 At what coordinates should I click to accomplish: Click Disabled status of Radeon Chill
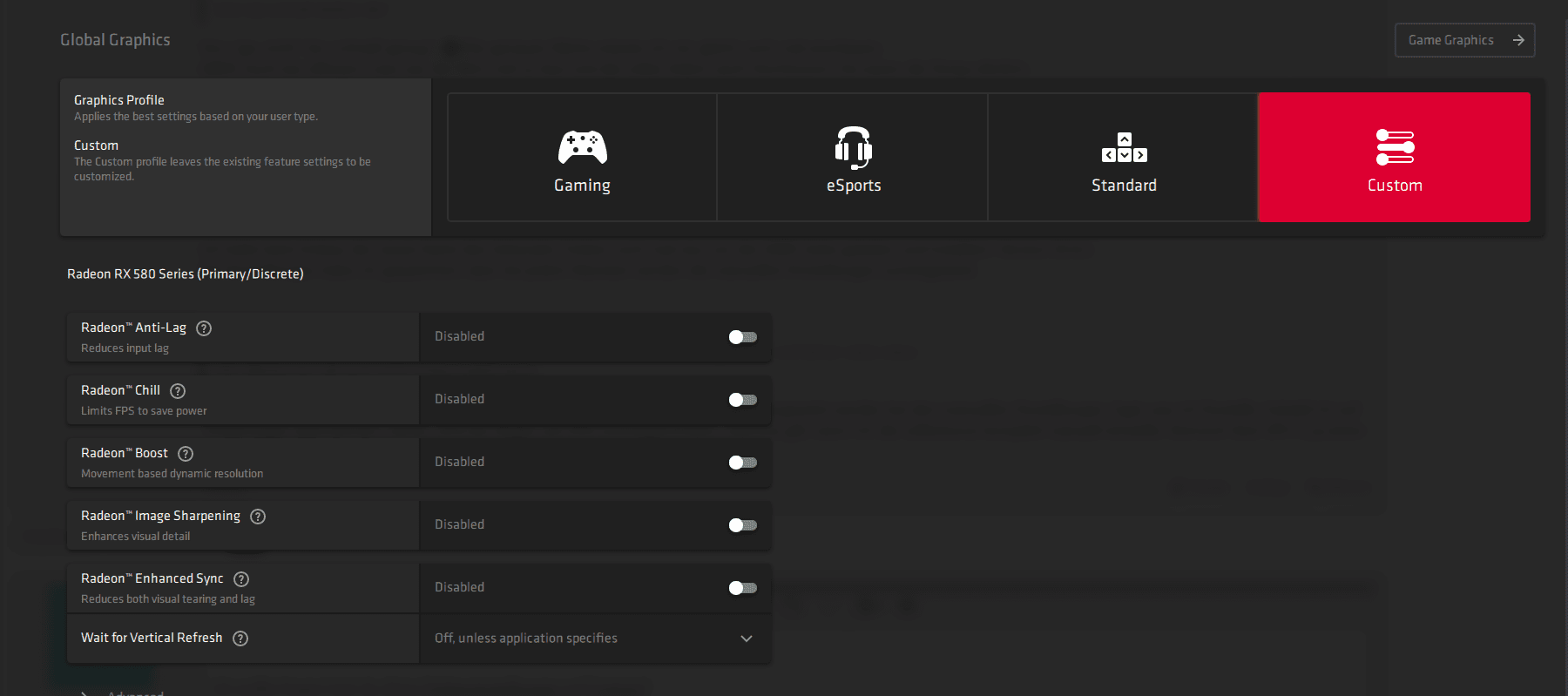point(459,399)
